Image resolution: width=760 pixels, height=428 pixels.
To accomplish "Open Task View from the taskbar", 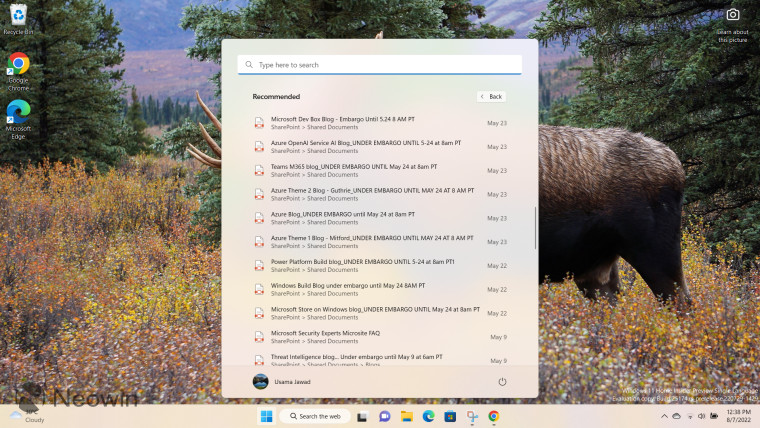I will point(362,416).
